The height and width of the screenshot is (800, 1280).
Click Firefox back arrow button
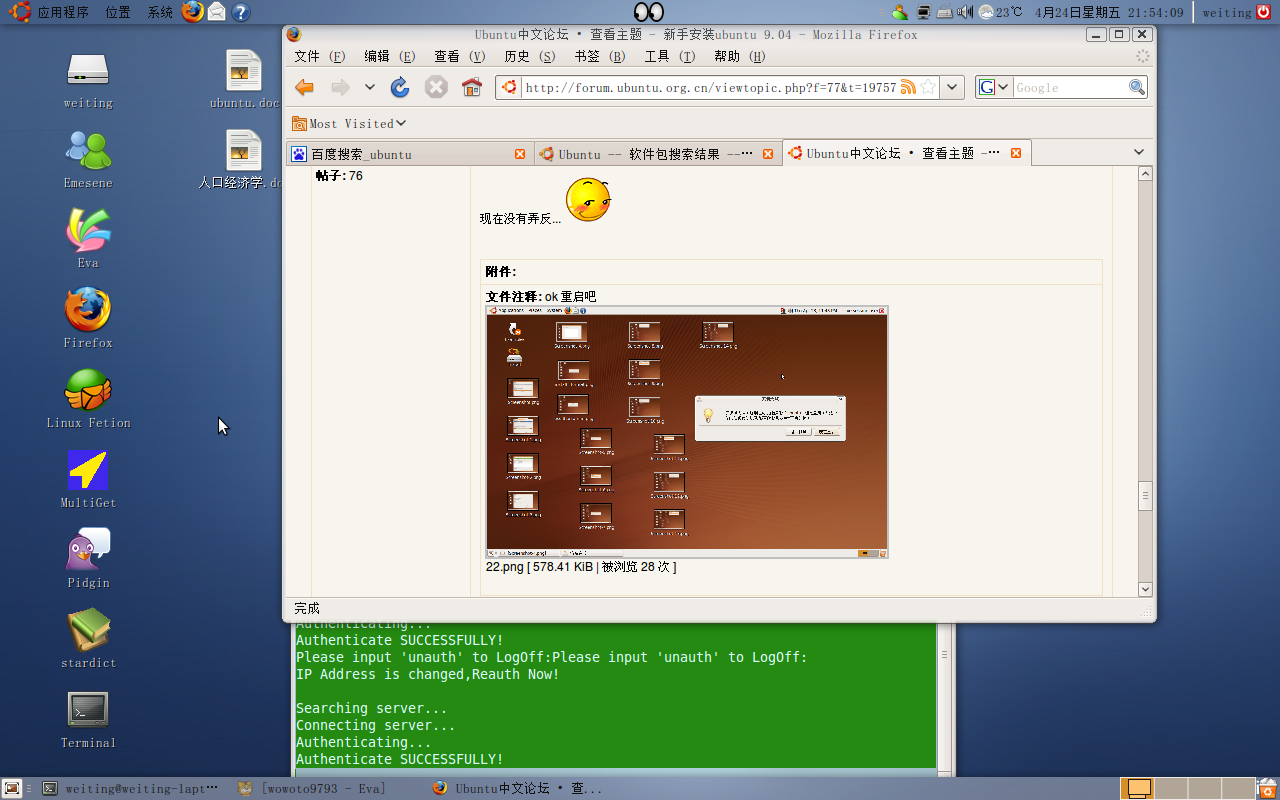tap(305, 88)
